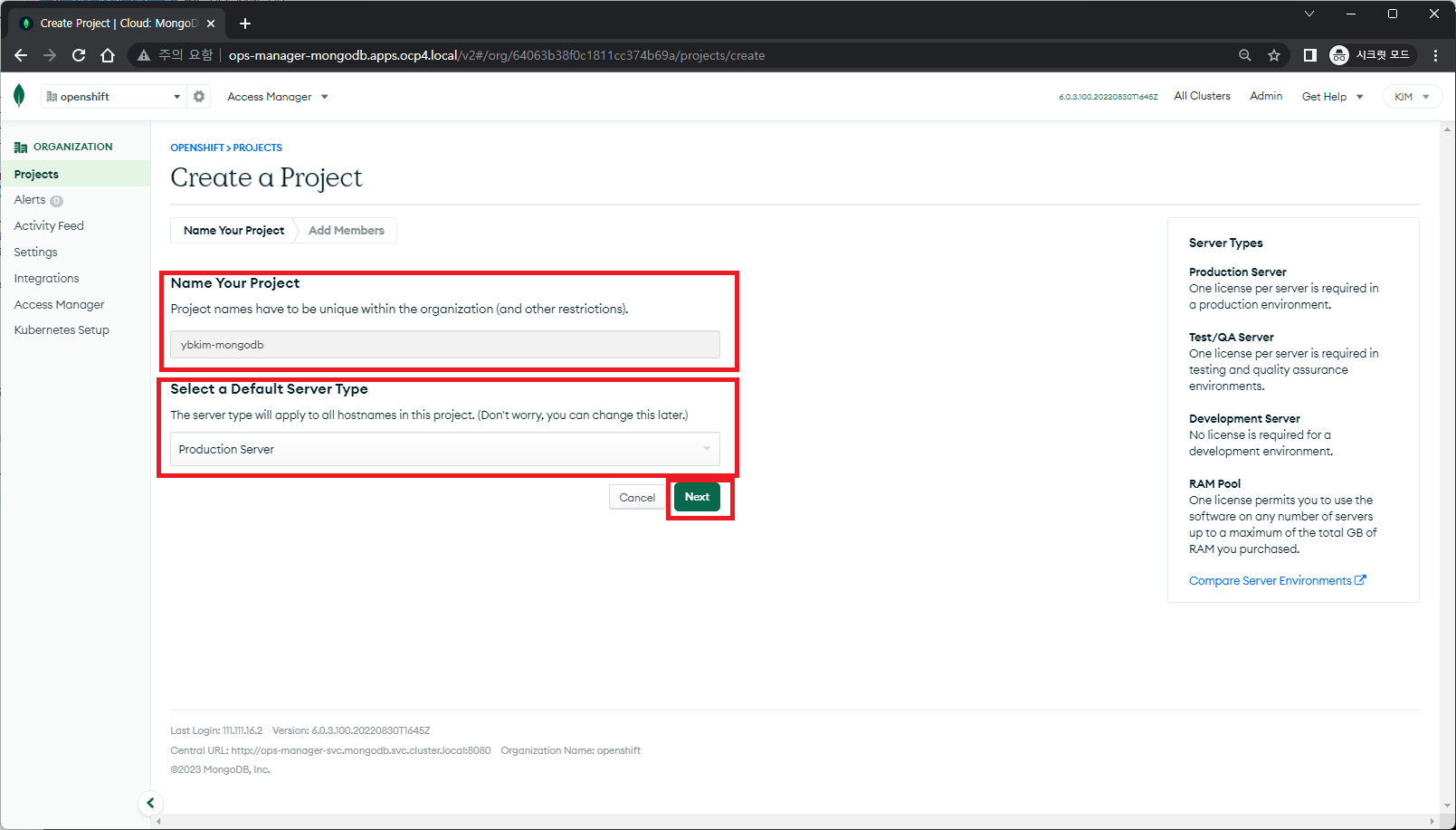Open the browser zoom magnifier icon

pyautogui.click(x=1245, y=55)
